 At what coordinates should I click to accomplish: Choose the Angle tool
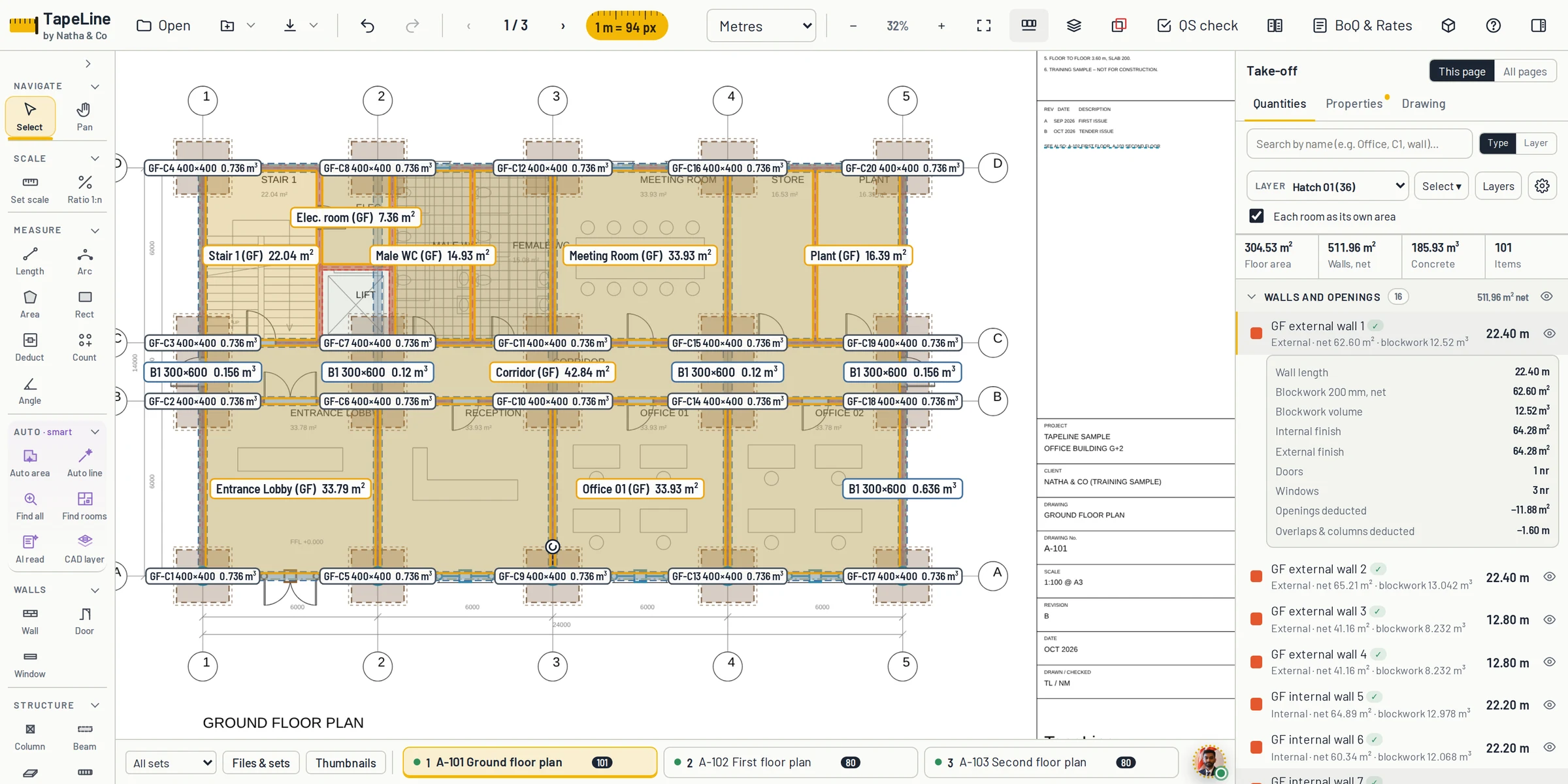pos(30,391)
